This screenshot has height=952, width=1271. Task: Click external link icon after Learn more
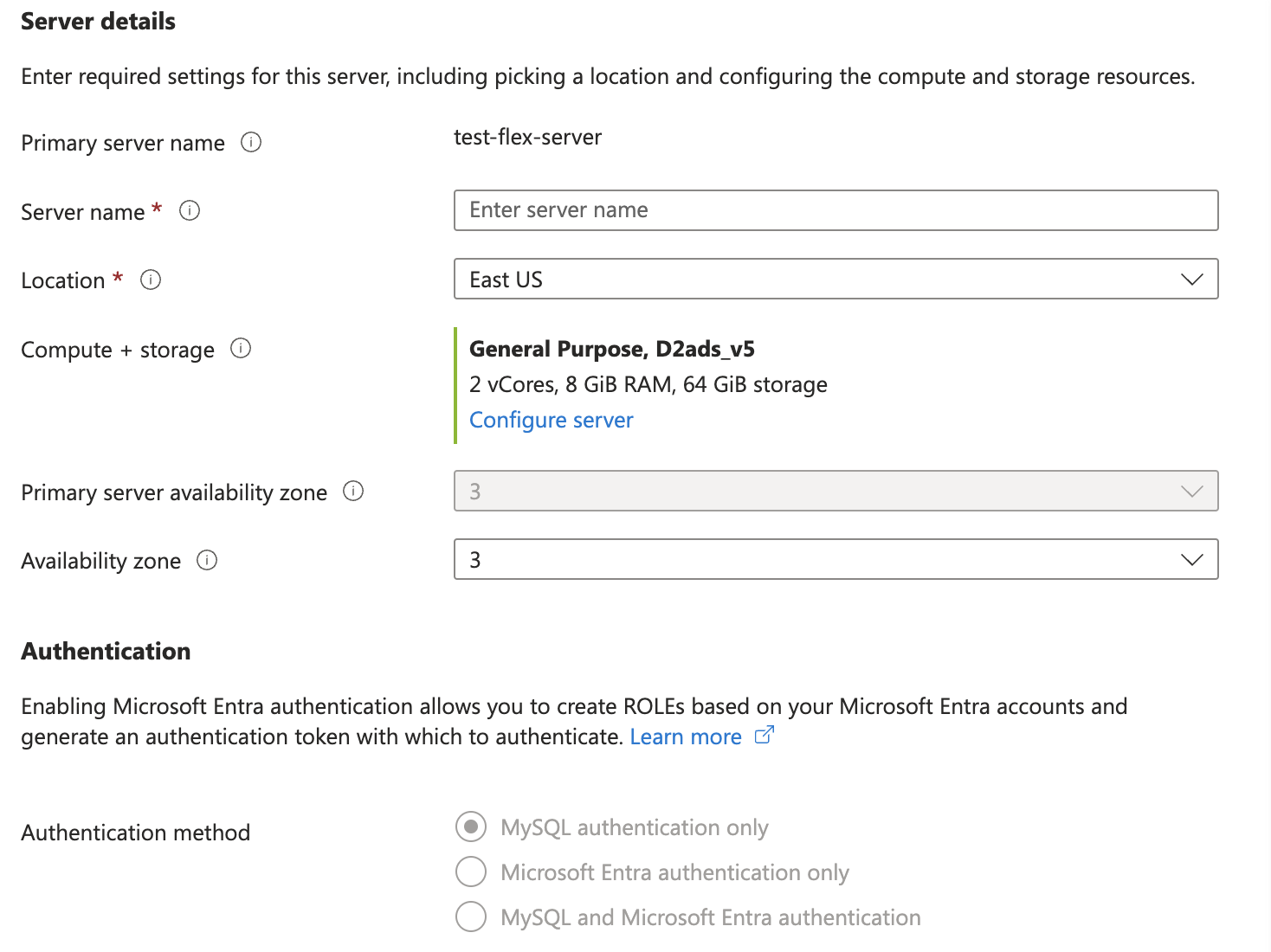[764, 736]
